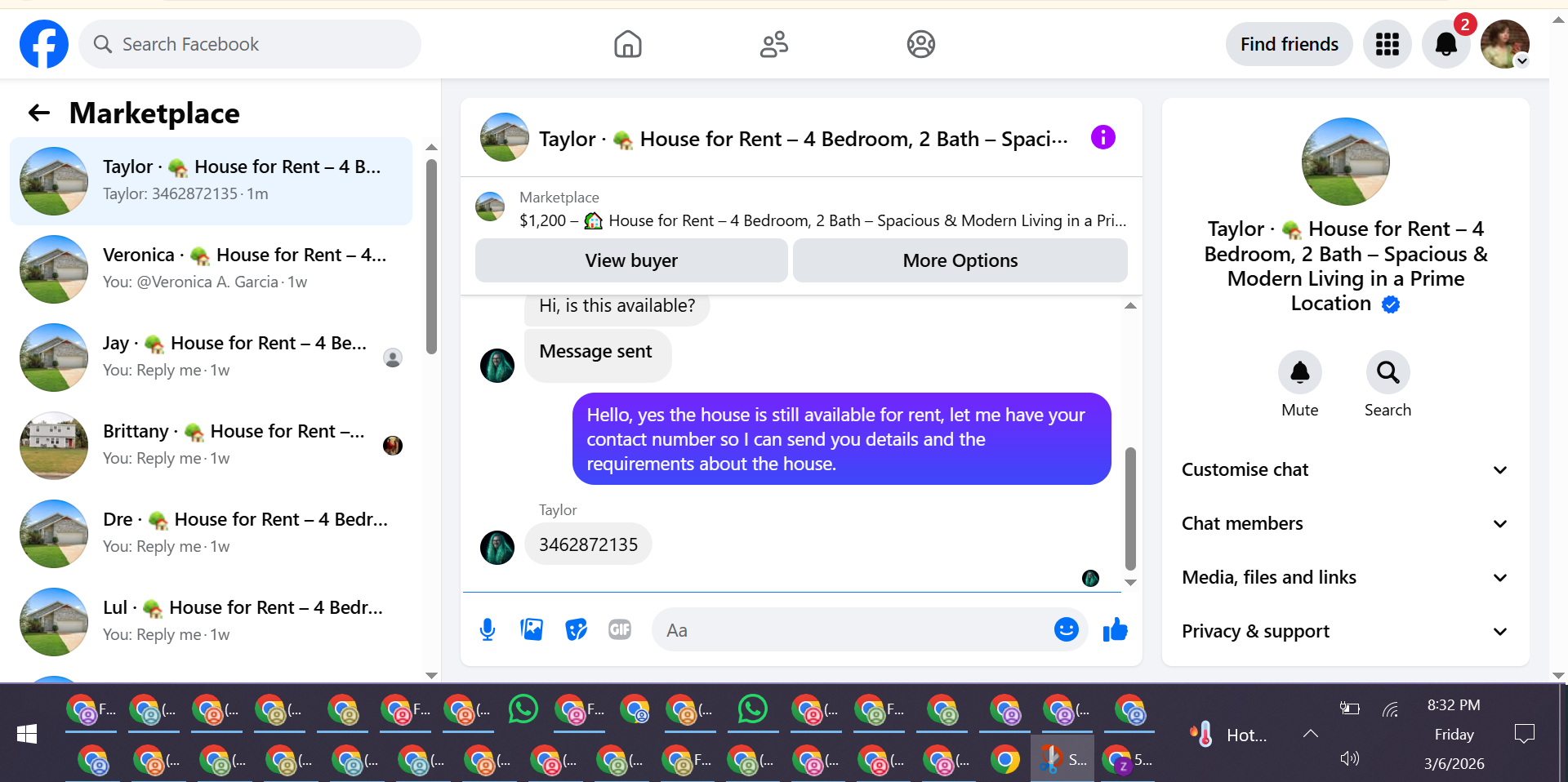1568x782 pixels.
Task: Open the sticker picker icon
Action: [x=577, y=629]
